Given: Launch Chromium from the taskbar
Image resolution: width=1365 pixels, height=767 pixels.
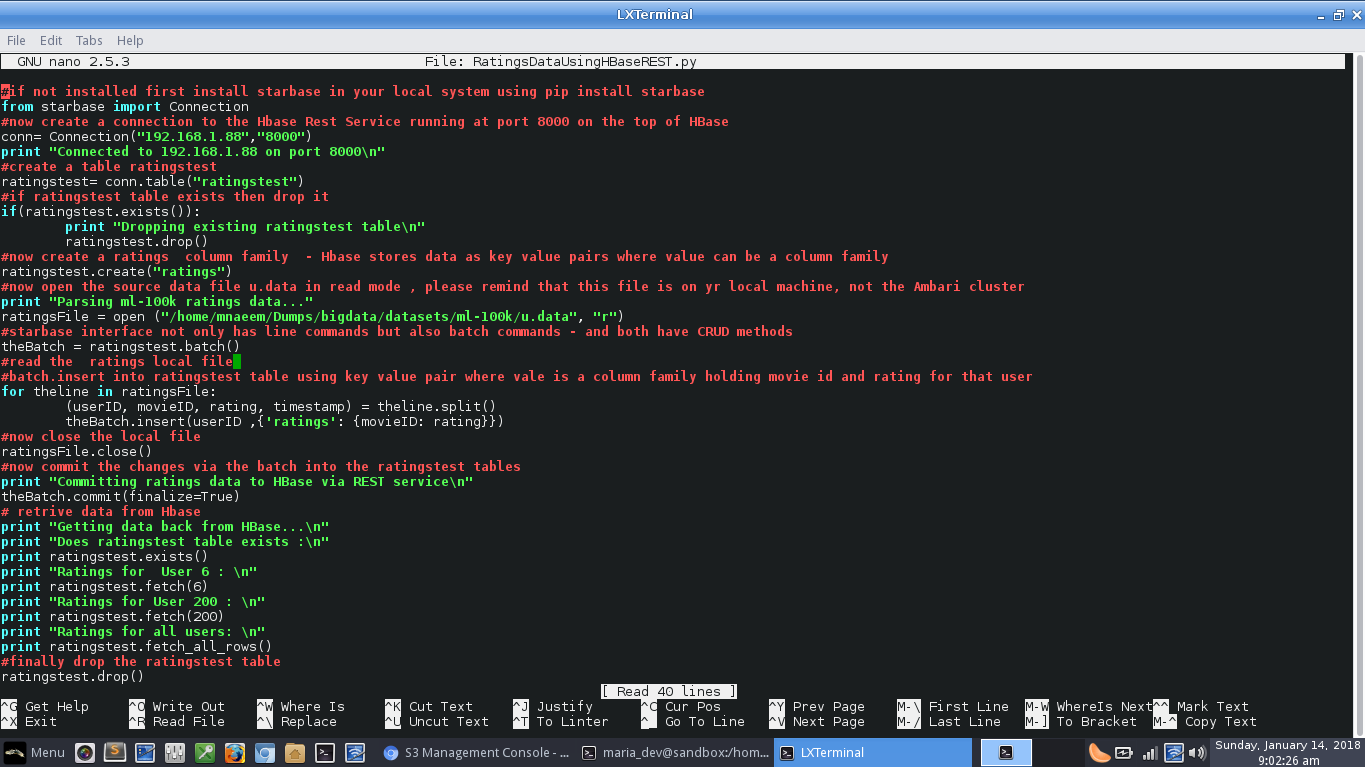Looking at the screenshot, I should [x=265, y=752].
